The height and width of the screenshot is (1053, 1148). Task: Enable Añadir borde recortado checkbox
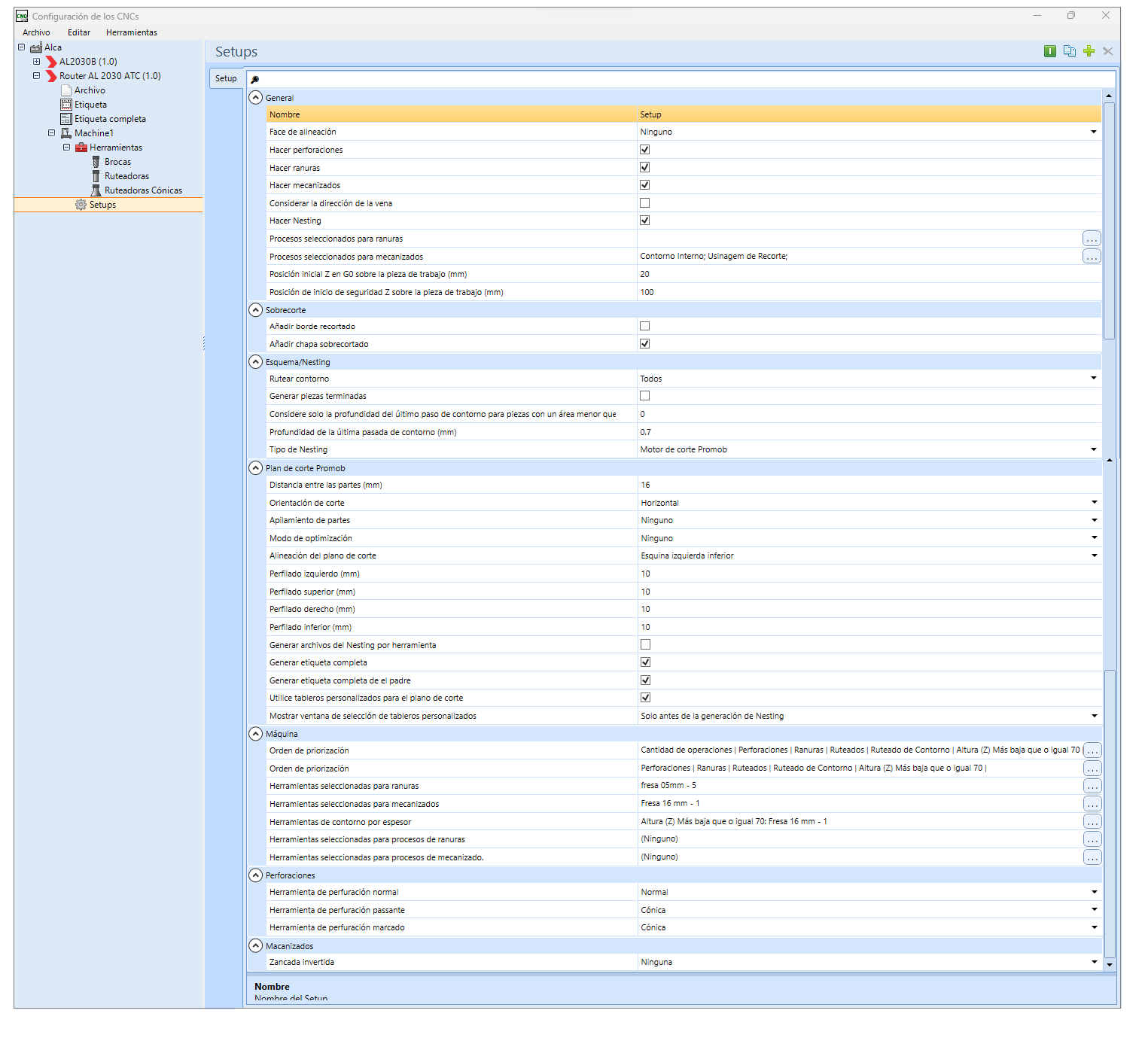(644, 326)
